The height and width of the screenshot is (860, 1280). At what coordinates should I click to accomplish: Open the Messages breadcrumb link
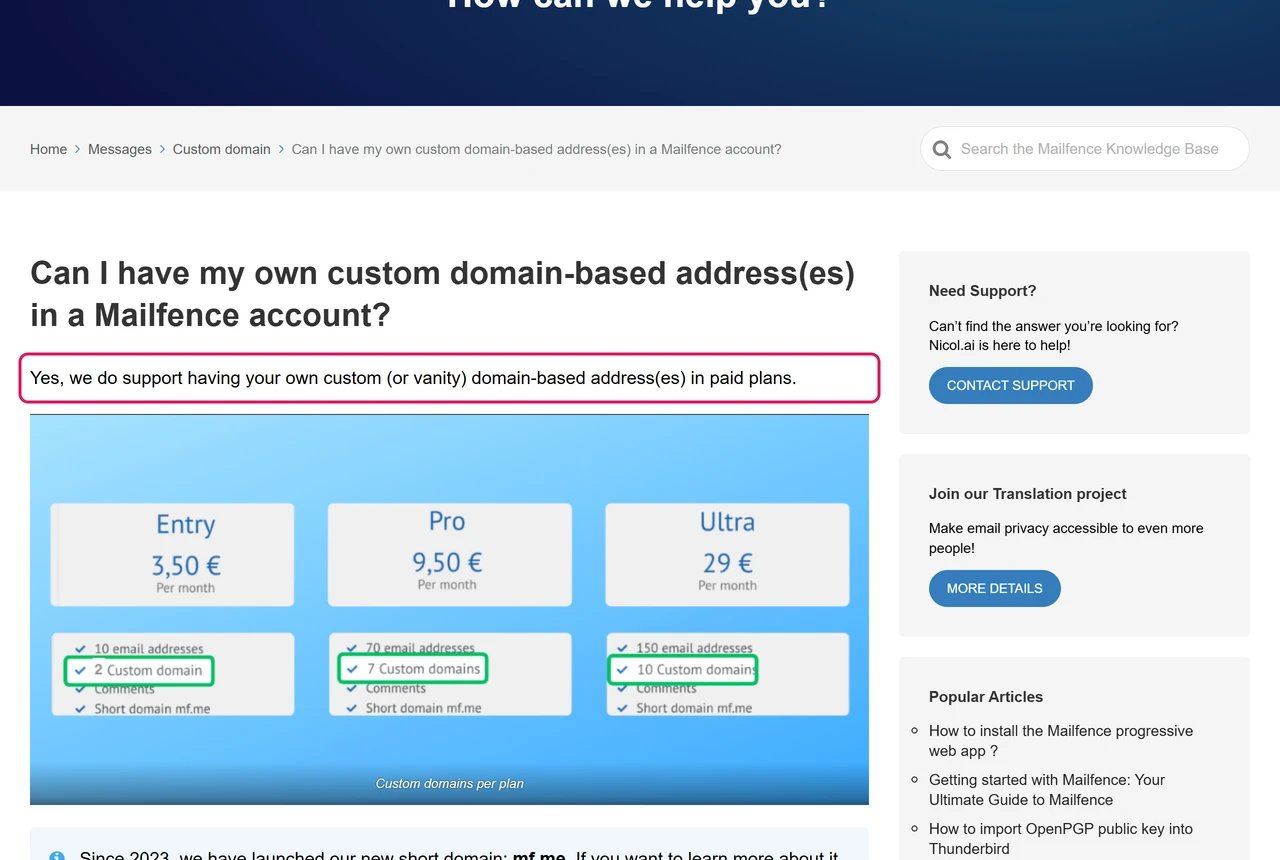point(120,149)
